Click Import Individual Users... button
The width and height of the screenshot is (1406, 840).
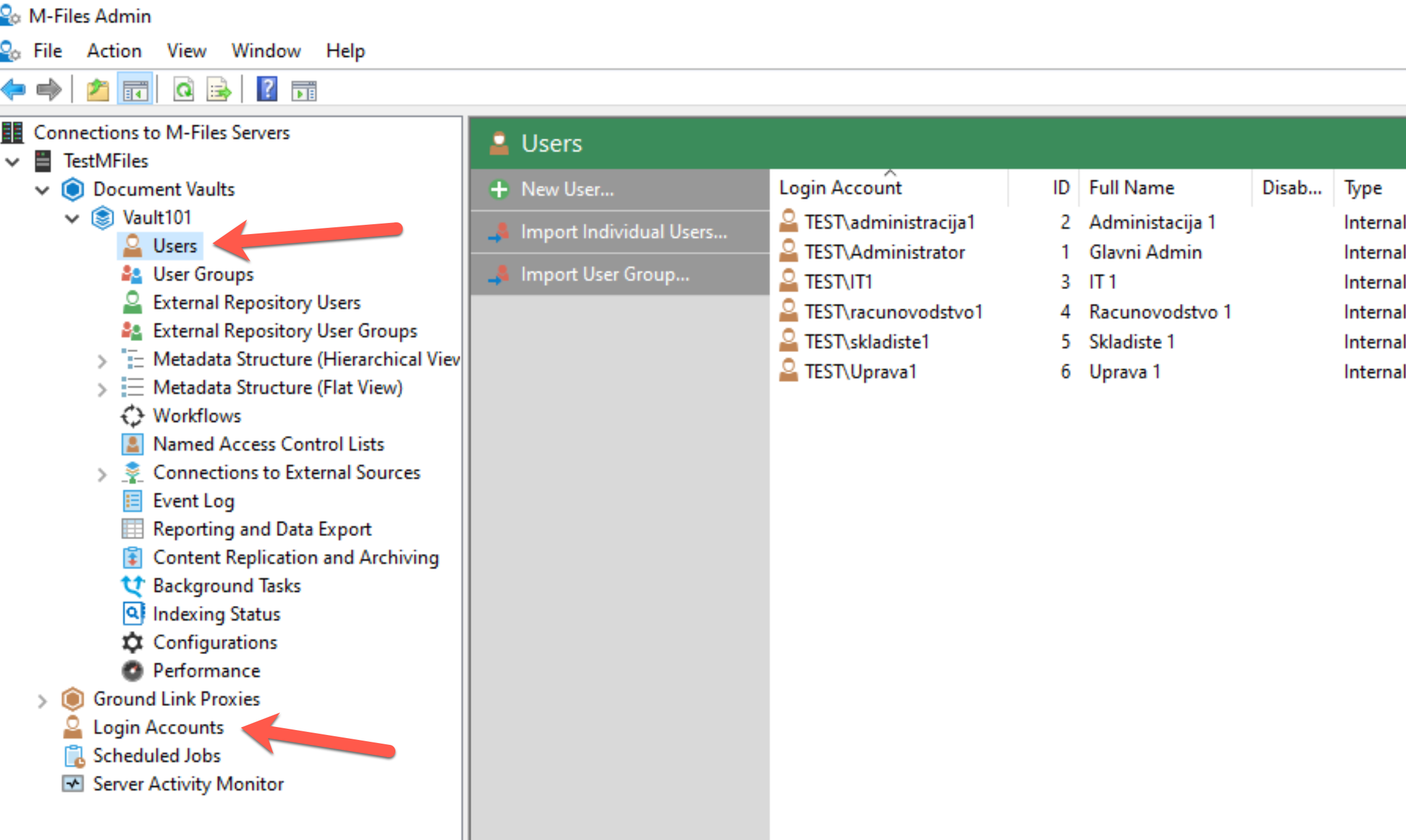(x=620, y=232)
